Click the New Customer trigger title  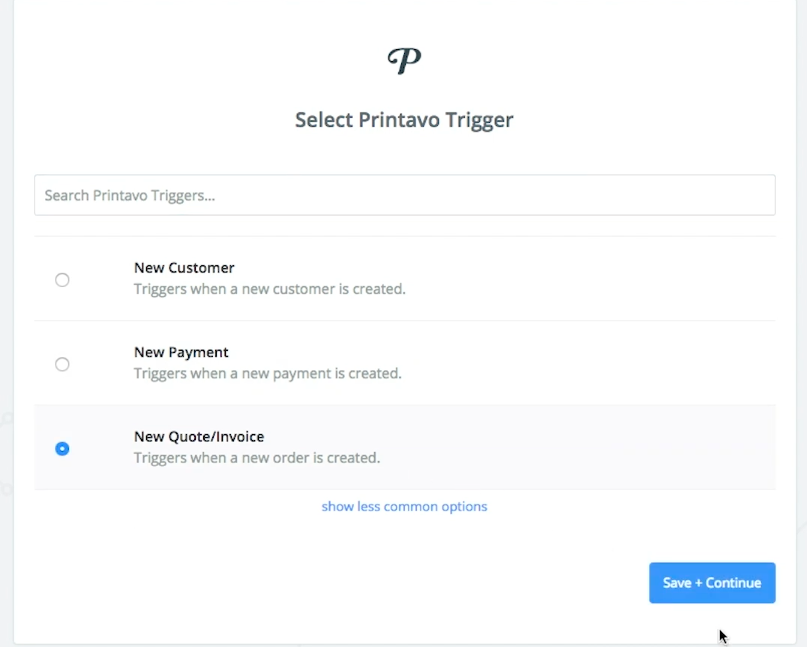coord(184,268)
